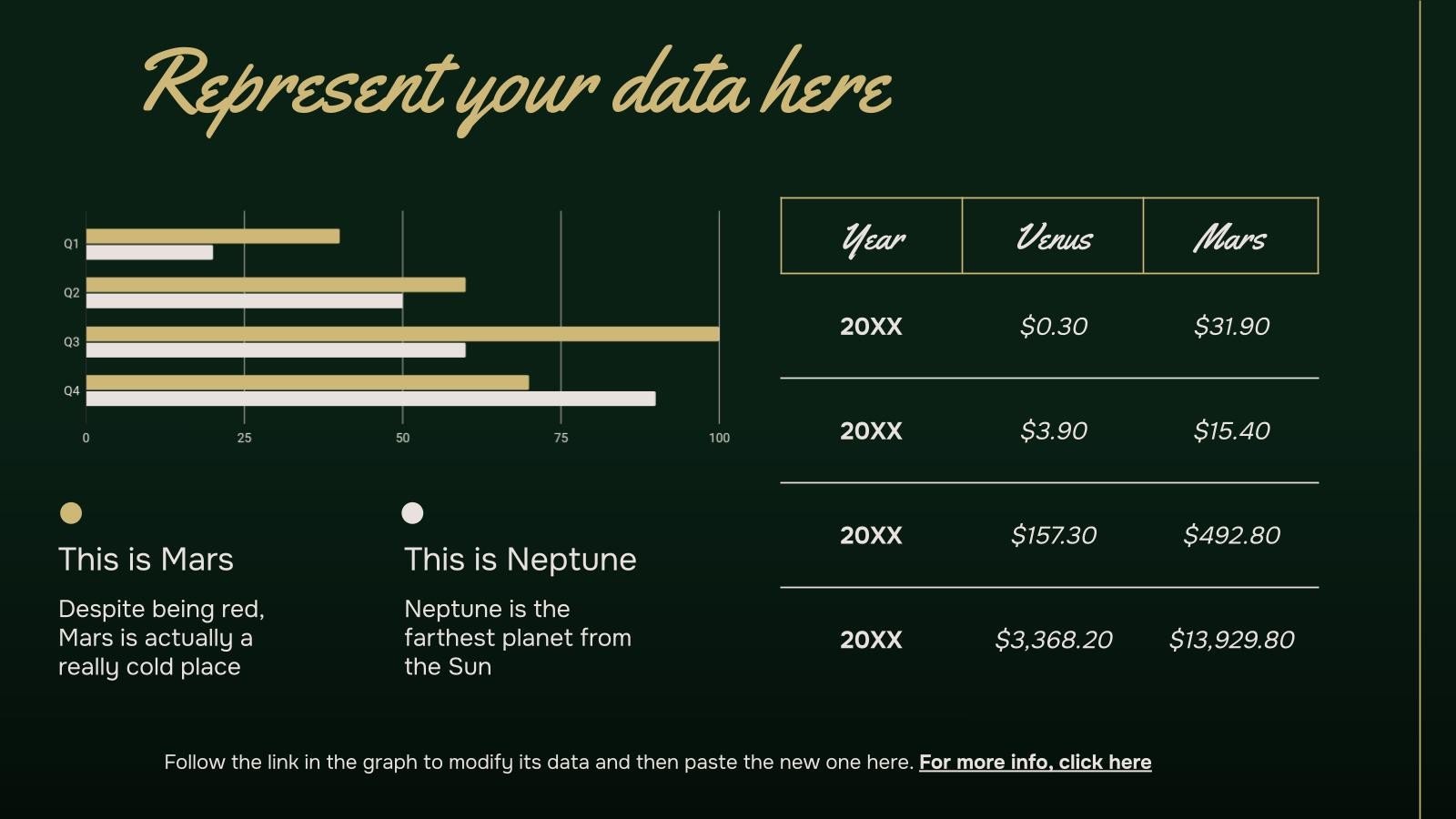Click the gold Q3 bar in chart
This screenshot has width=1456, height=819.
(x=402, y=334)
